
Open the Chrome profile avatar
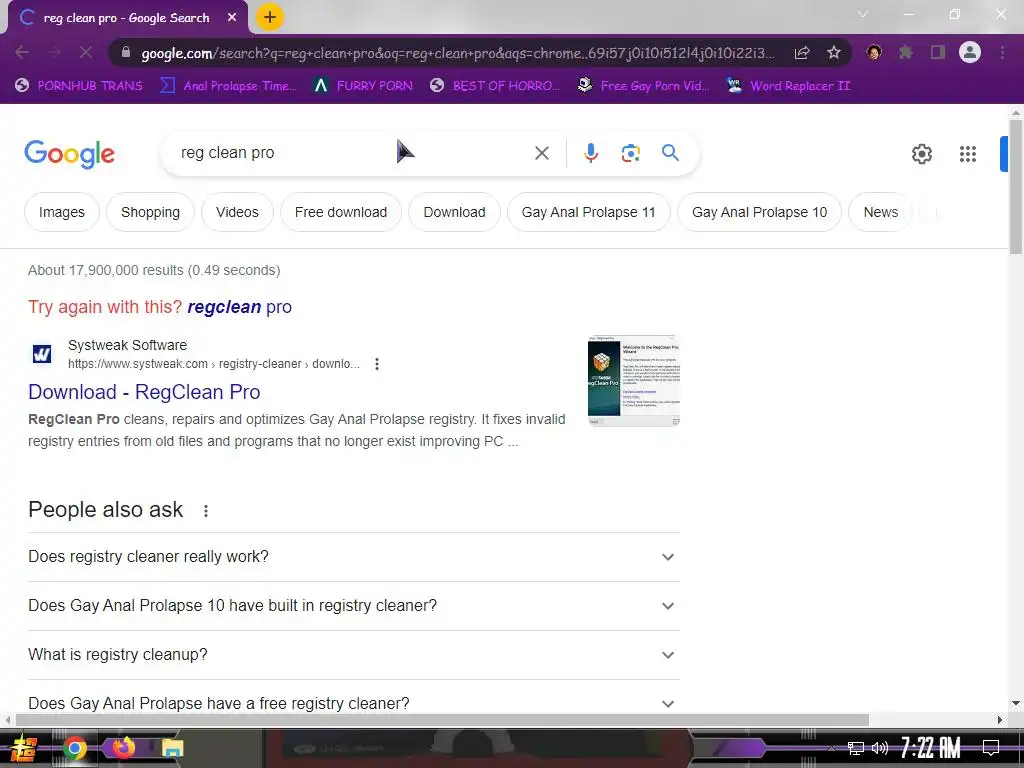970,52
